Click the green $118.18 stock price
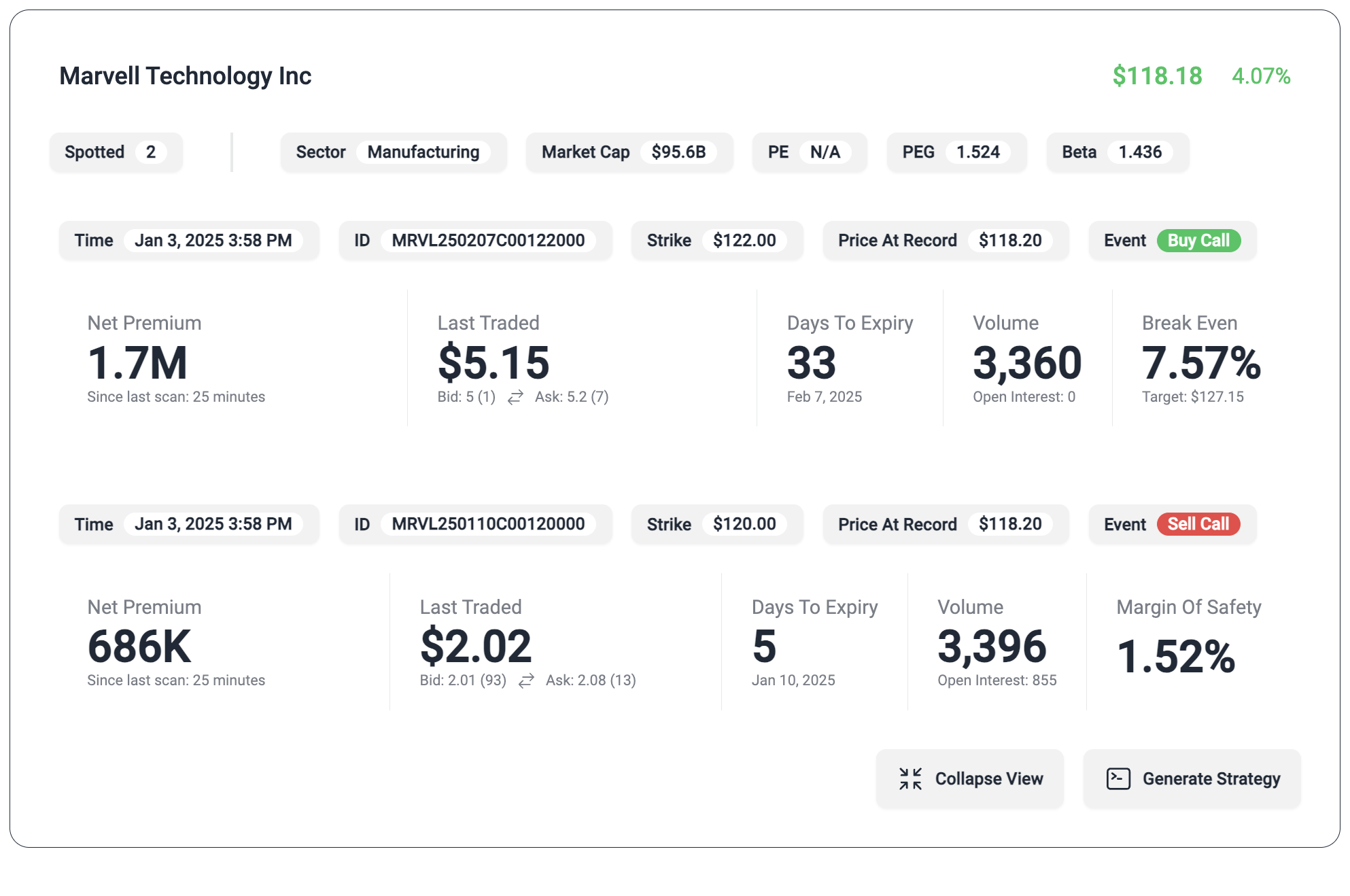This screenshot has width=1350, height=896. (x=1157, y=76)
